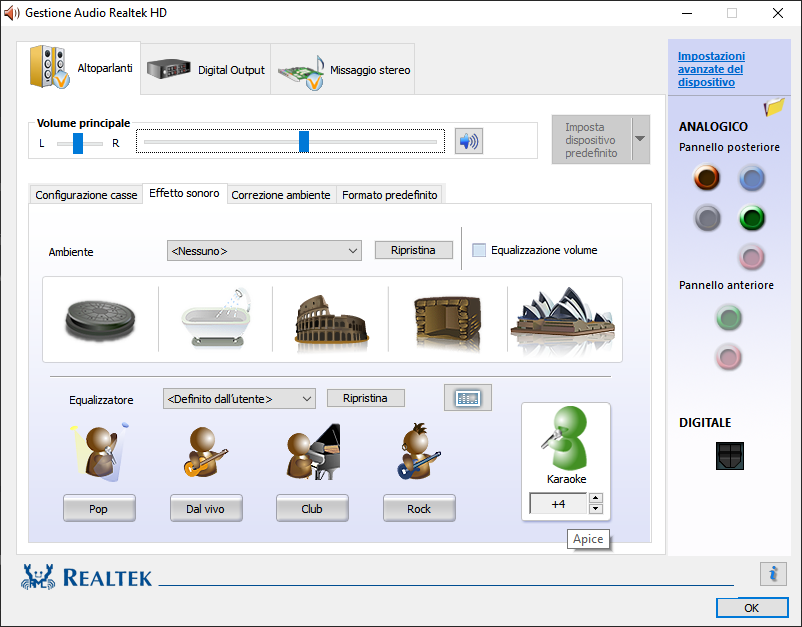Open the Configurazione casse tab
The width and height of the screenshot is (802, 627).
86,195
